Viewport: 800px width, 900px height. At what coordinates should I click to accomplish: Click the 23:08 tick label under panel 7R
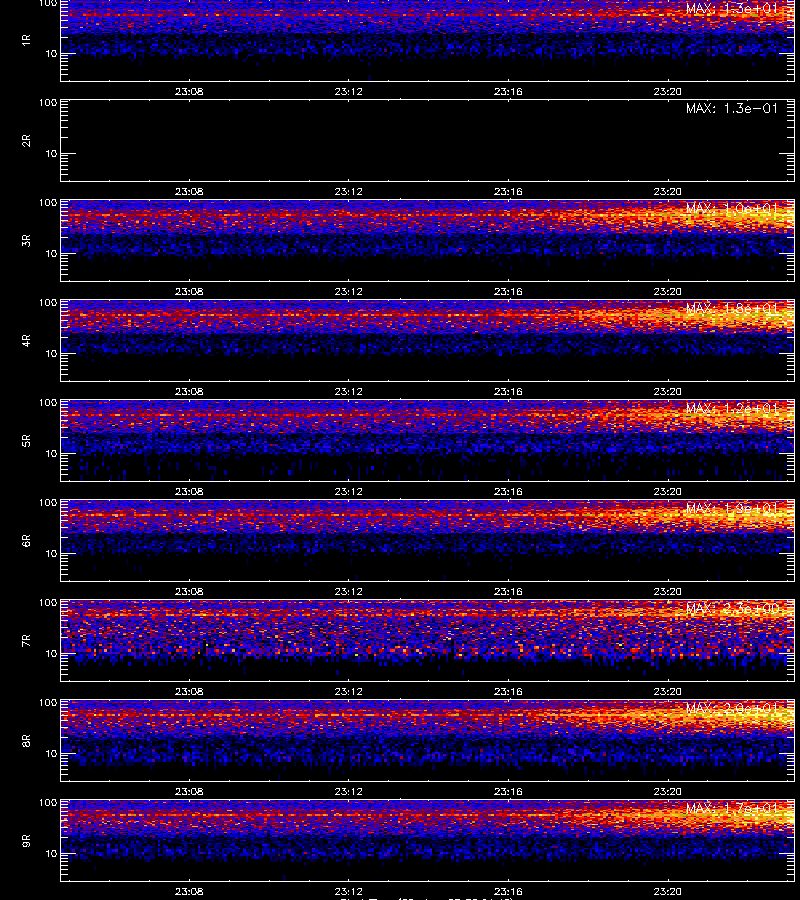click(189, 691)
